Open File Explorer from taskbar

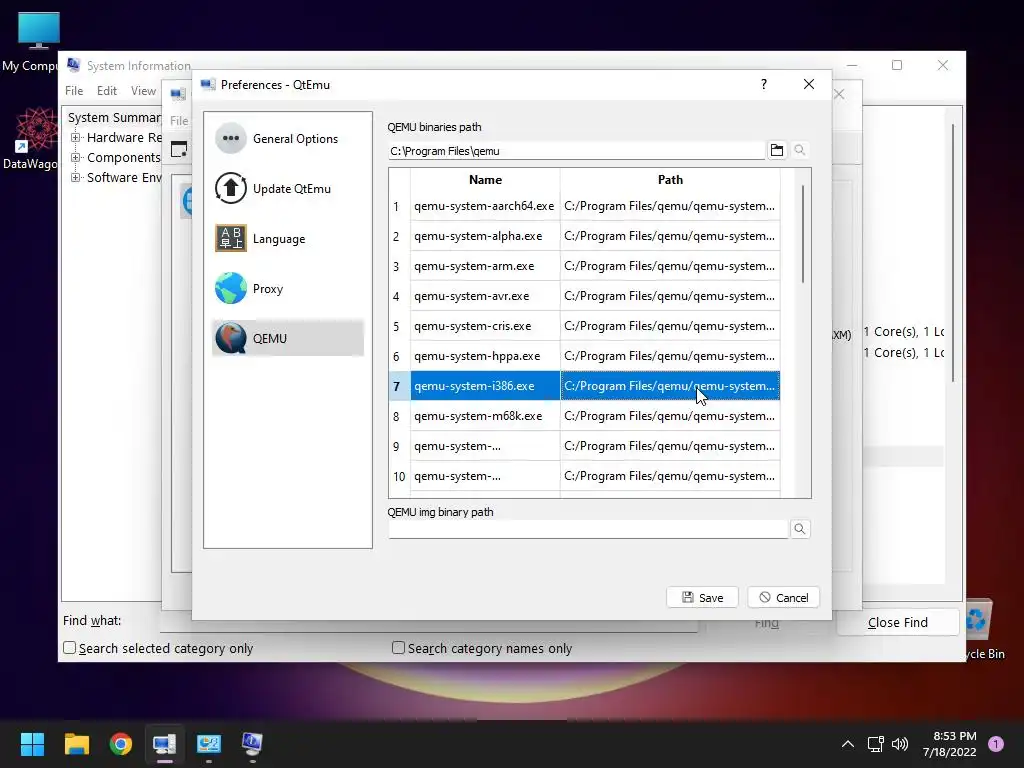76,744
